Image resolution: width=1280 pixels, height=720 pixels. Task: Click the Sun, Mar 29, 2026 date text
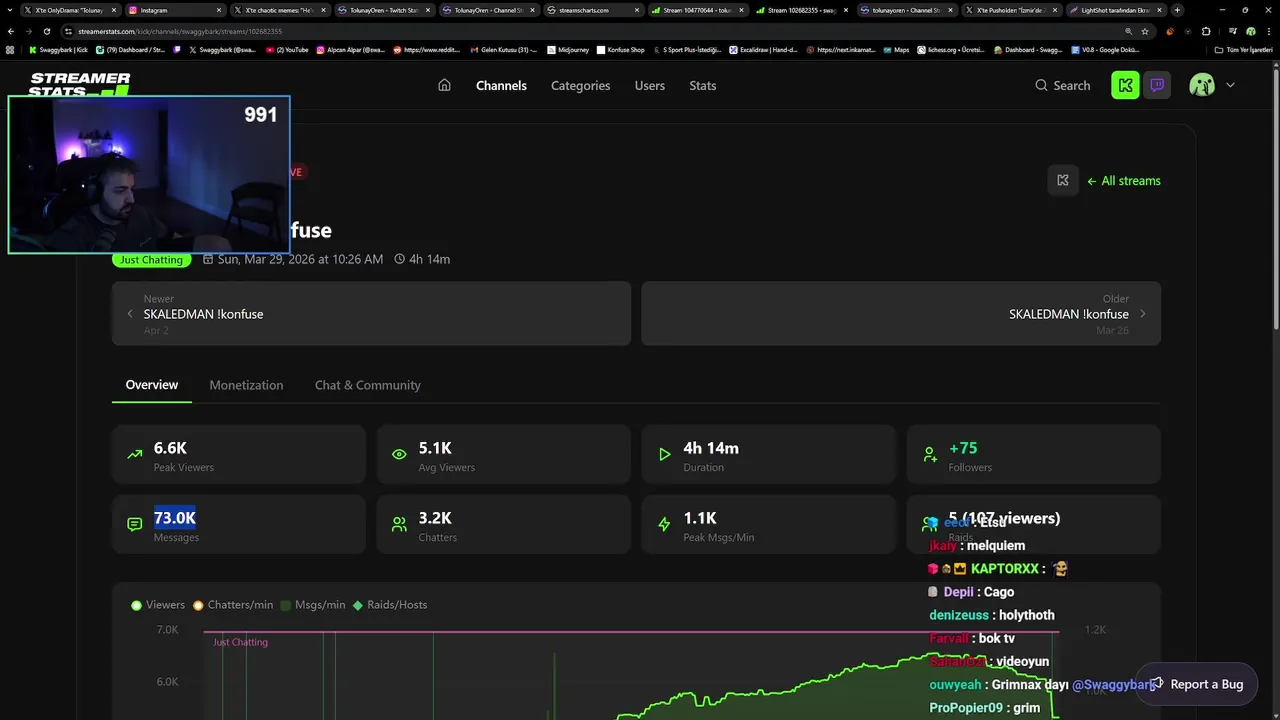click(300, 259)
